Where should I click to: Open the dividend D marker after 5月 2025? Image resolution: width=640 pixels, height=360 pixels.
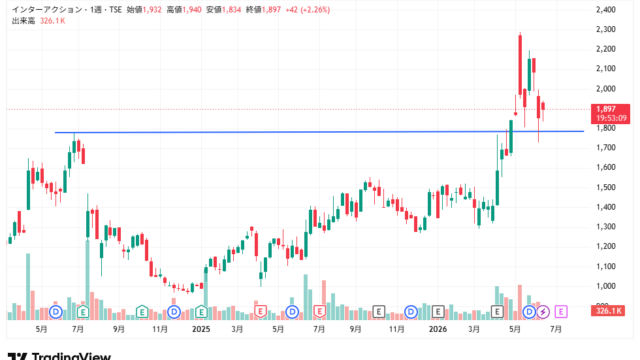tap(292, 312)
